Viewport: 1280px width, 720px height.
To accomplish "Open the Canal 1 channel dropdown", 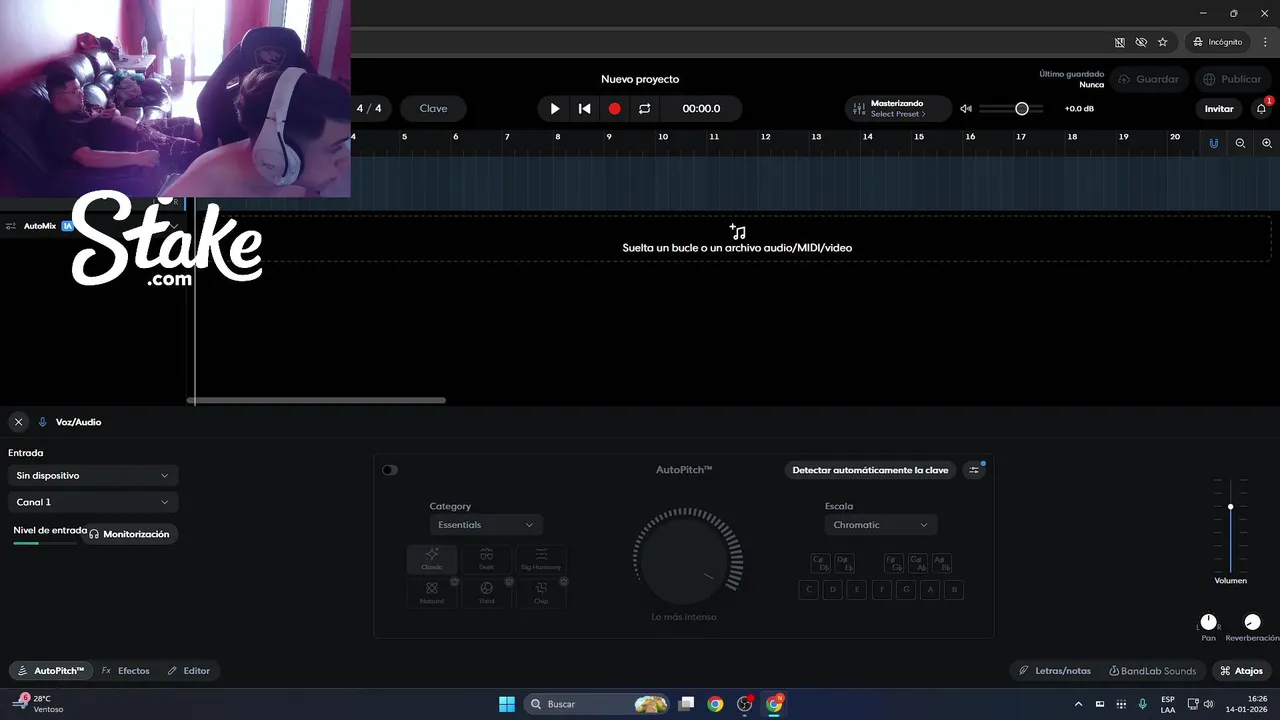I will 93,502.
